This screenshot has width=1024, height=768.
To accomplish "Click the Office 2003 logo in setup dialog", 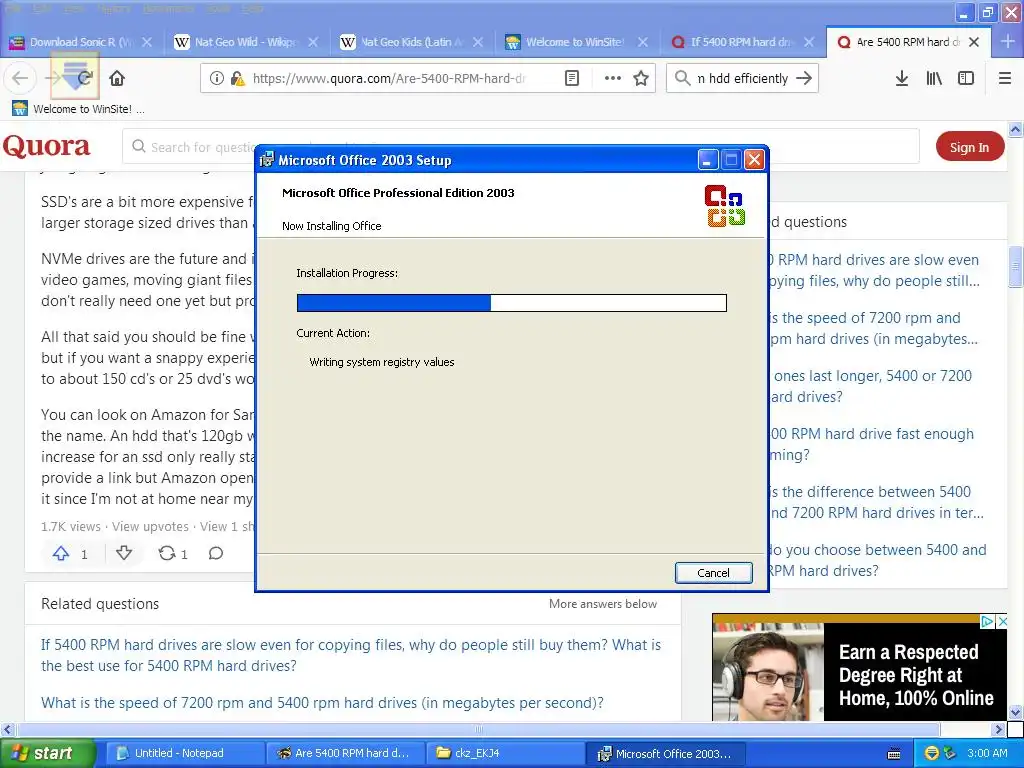I will (724, 206).
